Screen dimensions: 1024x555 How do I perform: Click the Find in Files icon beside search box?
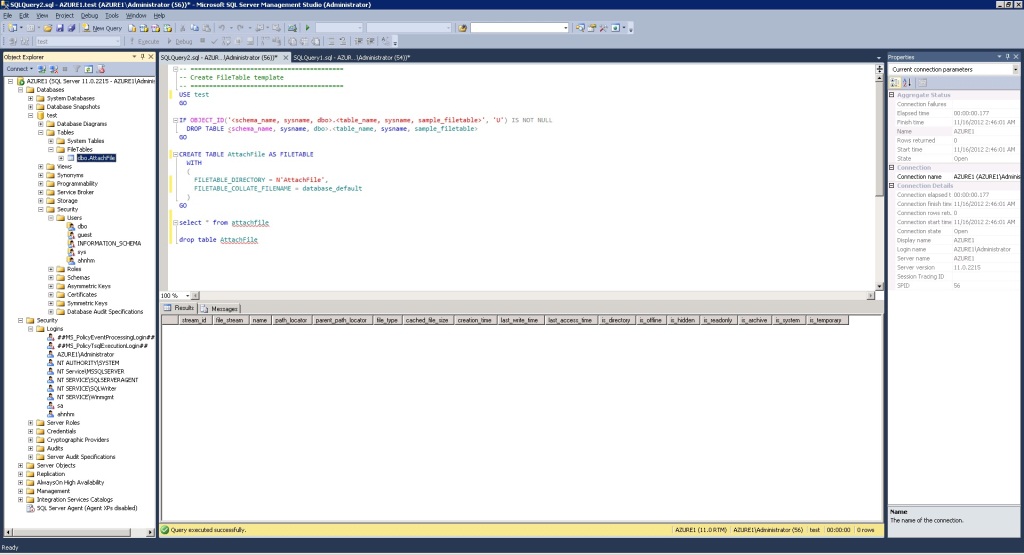462,28
